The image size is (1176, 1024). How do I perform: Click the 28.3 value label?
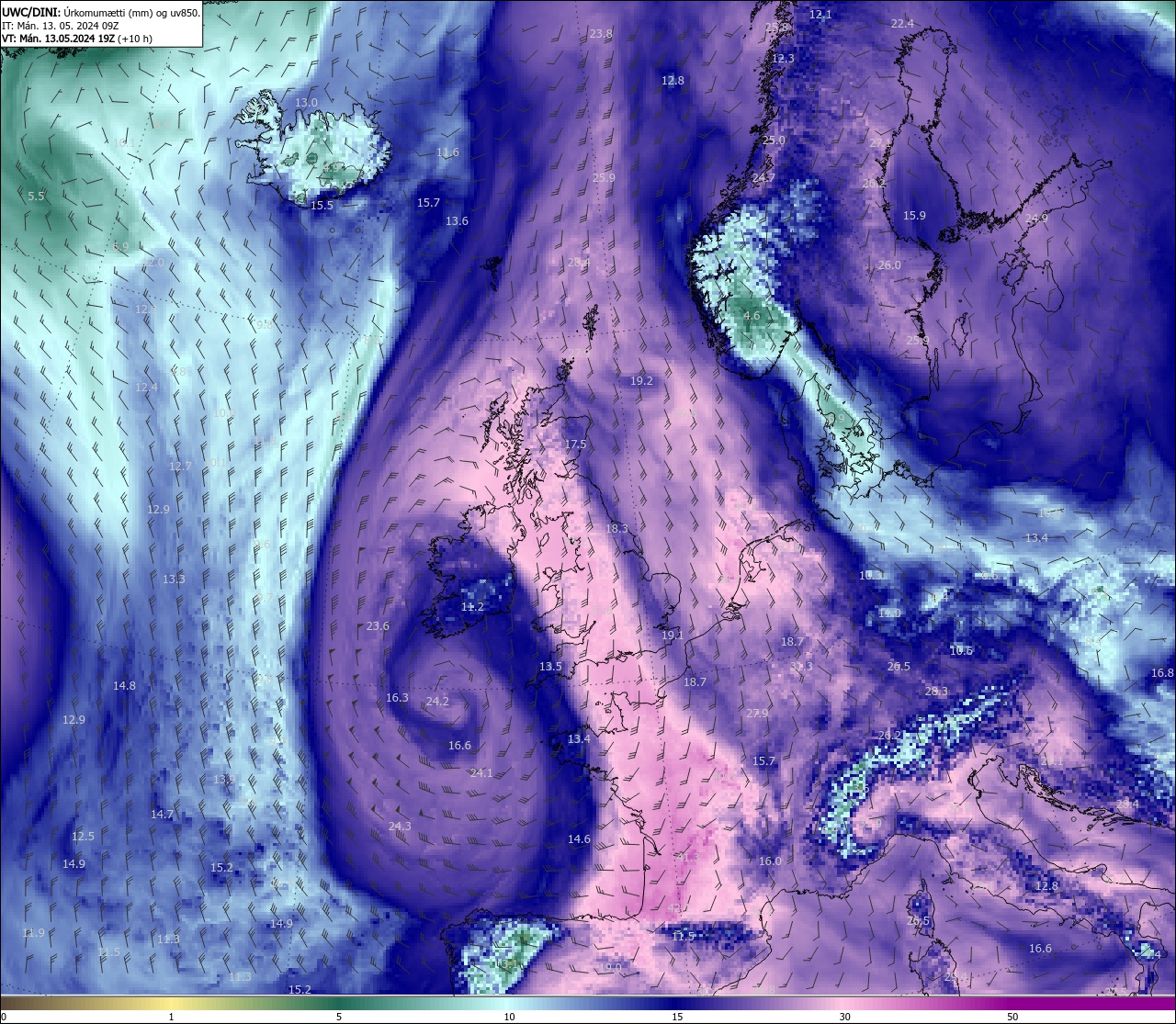(936, 692)
